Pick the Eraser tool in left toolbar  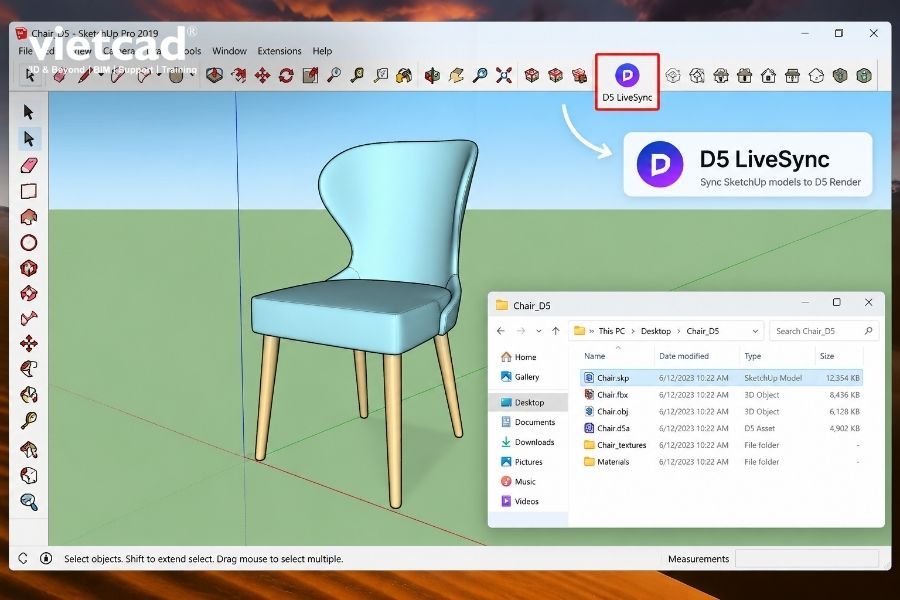[29, 165]
